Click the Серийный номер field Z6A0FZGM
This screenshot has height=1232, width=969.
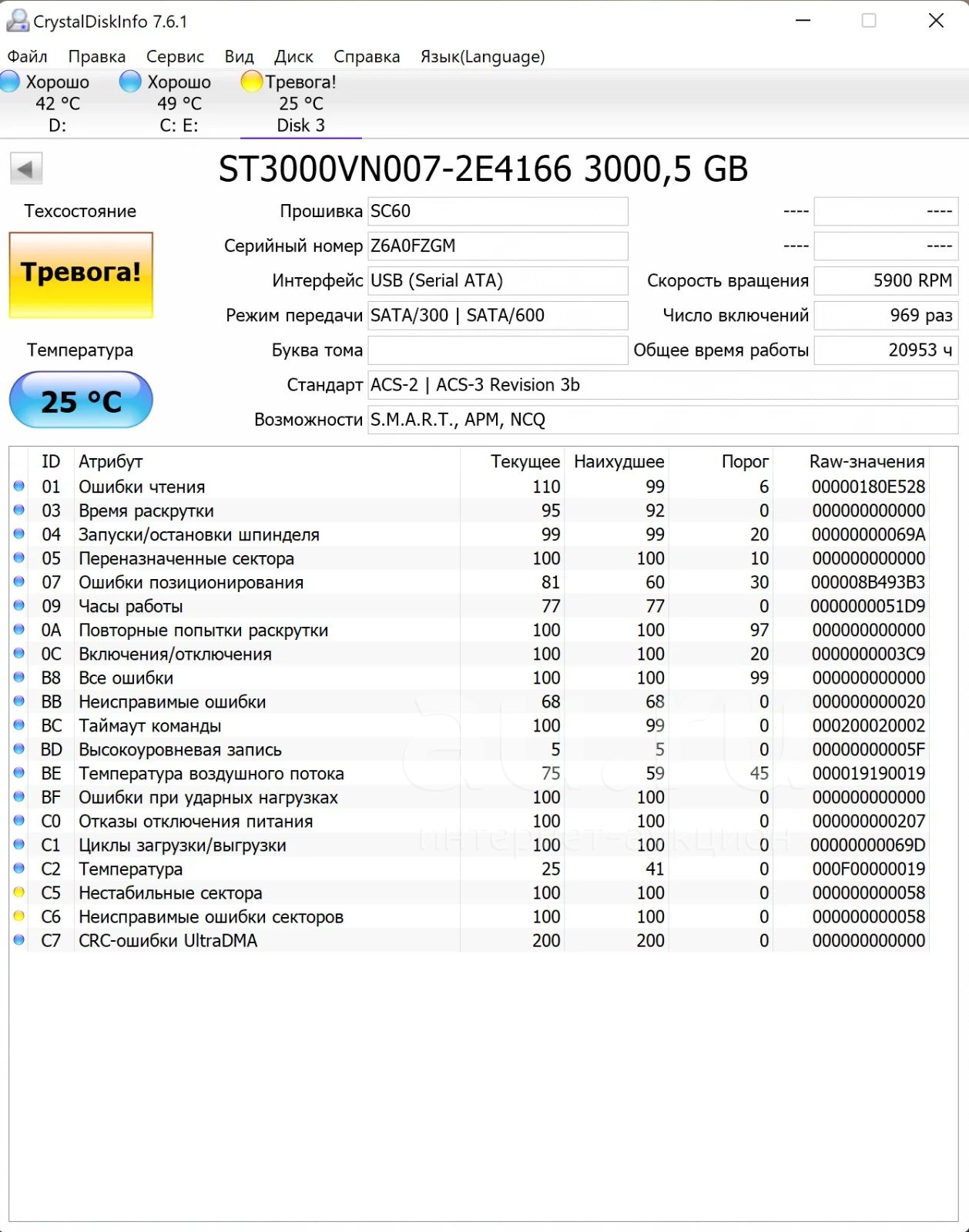(498, 246)
